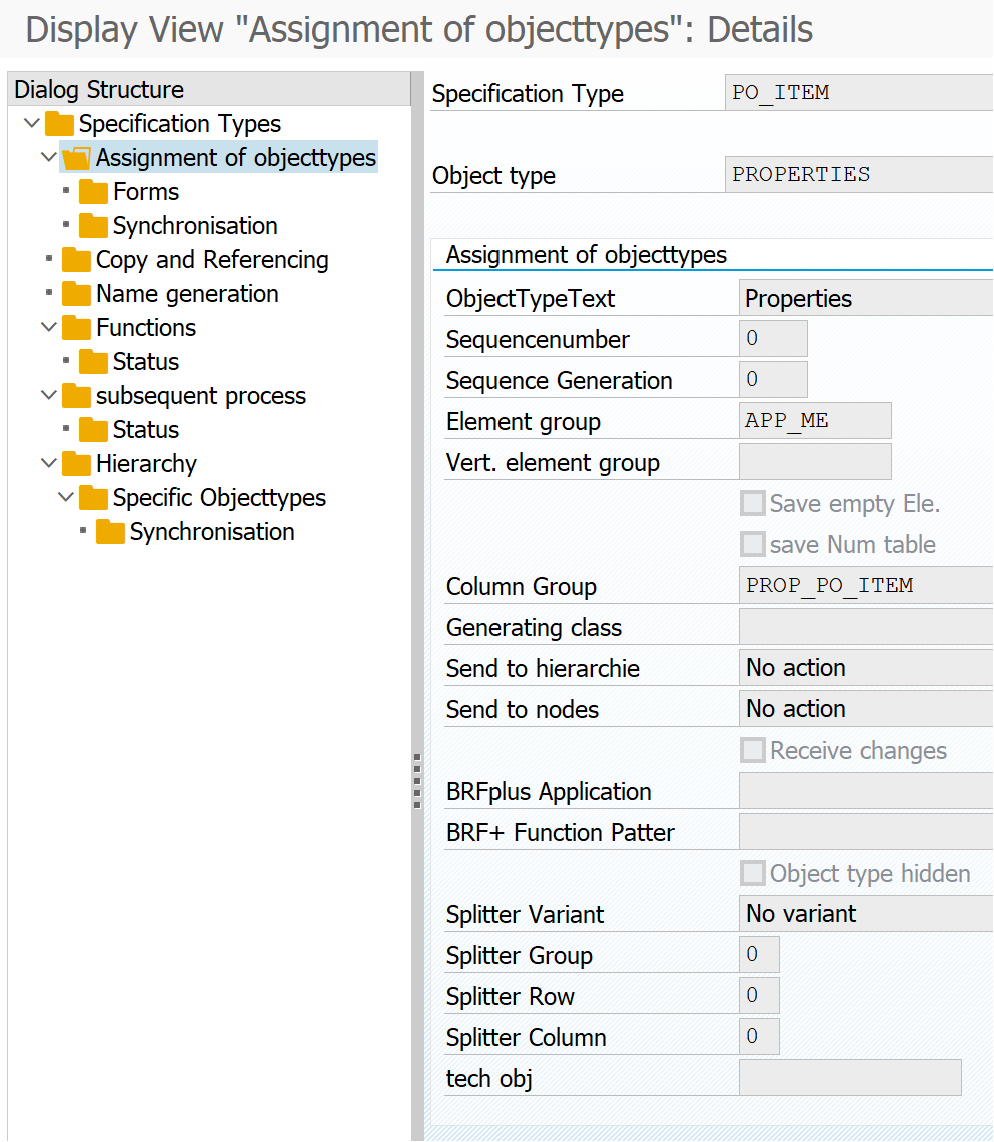Collapse the Hierarchy node chevron
The width and height of the screenshot is (994, 1142).
[x=48, y=464]
